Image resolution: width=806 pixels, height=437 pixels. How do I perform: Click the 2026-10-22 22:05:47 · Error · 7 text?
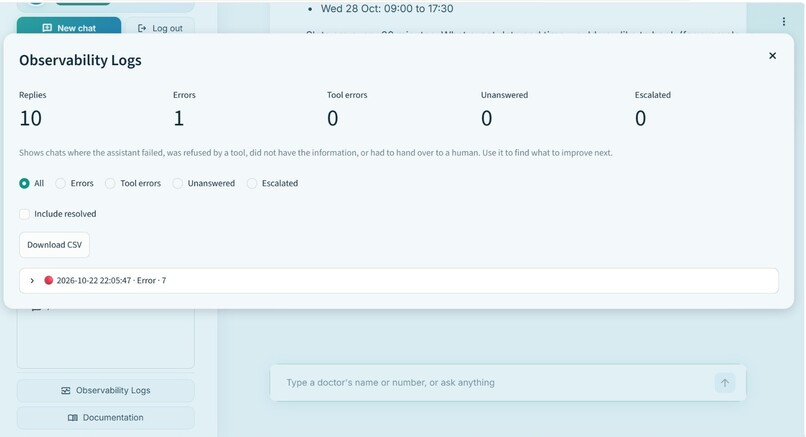point(111,280)
